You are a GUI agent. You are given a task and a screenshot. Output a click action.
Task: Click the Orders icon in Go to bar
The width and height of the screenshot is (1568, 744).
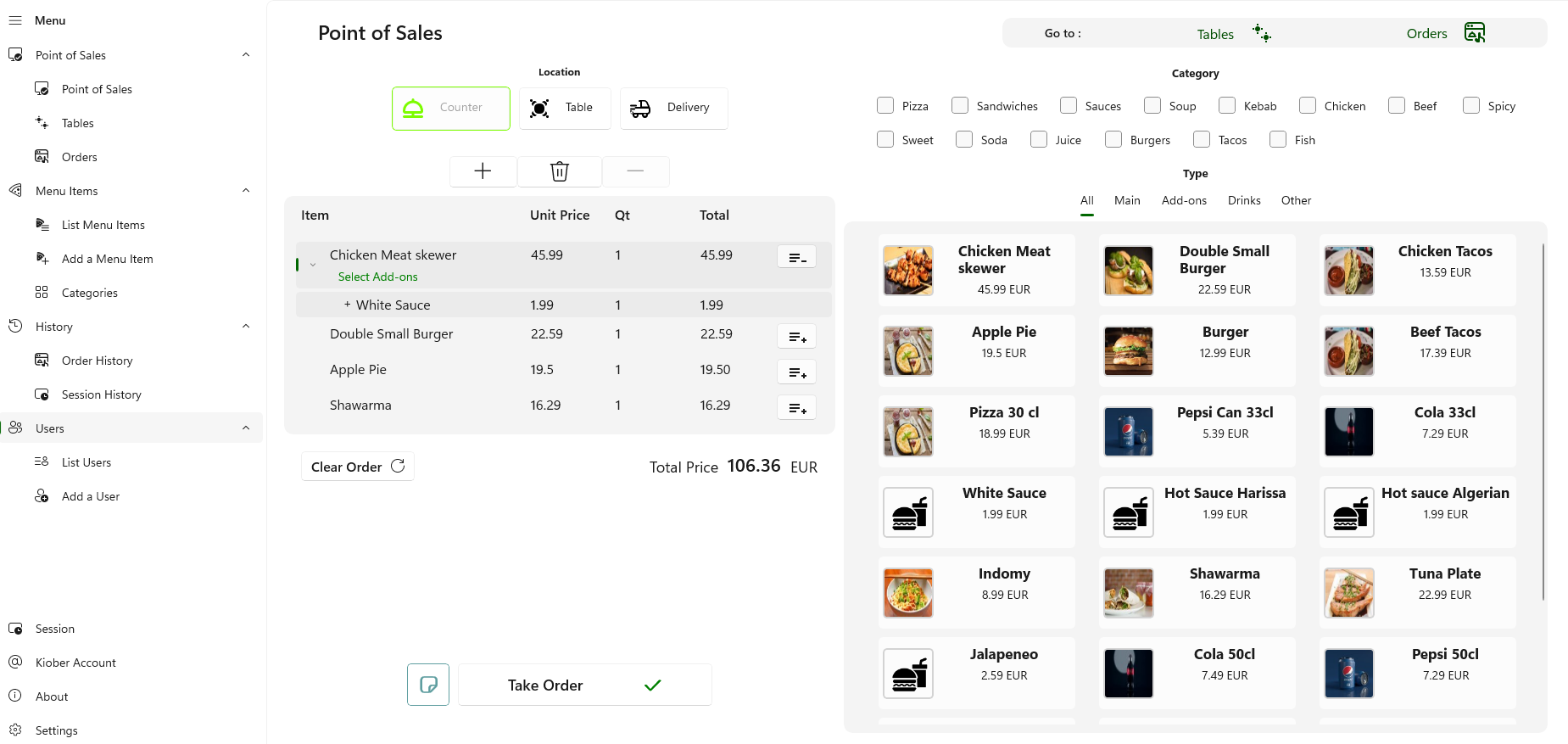(x=1474, y=33)
